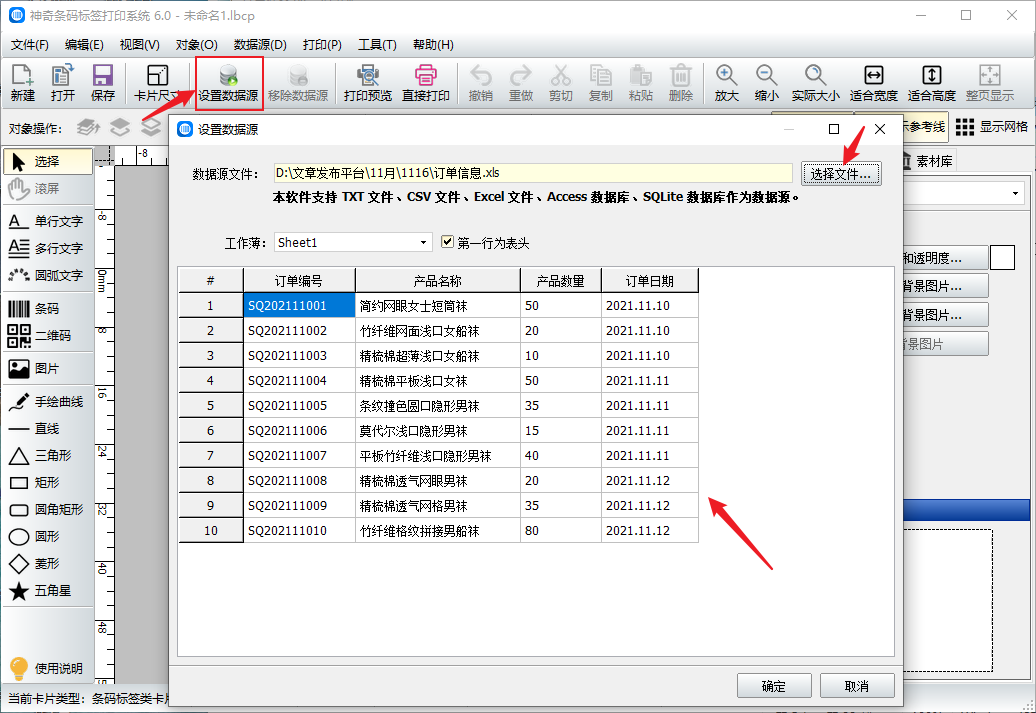The height and width of the screenshot is (713, 1036).
Task: Click the 数据源文件 path input field
Action: coord(532,173)
